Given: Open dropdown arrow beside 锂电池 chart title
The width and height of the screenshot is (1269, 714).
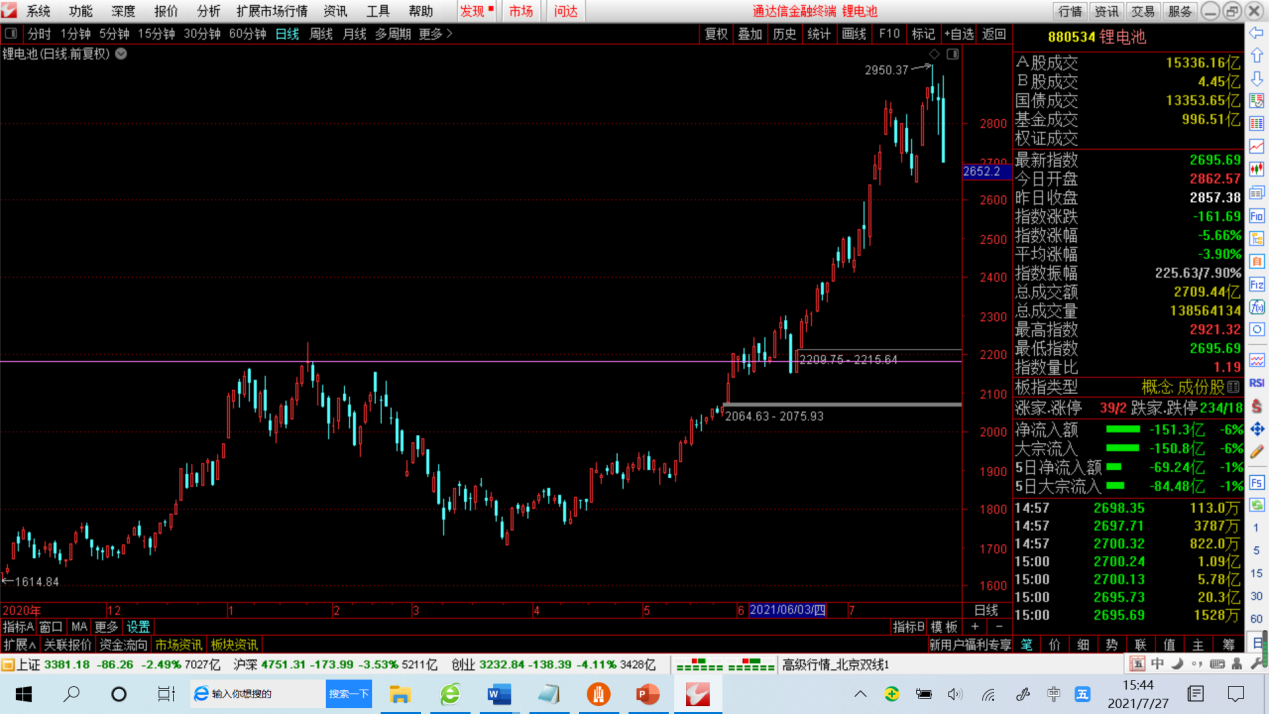Looking at the screenshot, I should coord(121,54).
